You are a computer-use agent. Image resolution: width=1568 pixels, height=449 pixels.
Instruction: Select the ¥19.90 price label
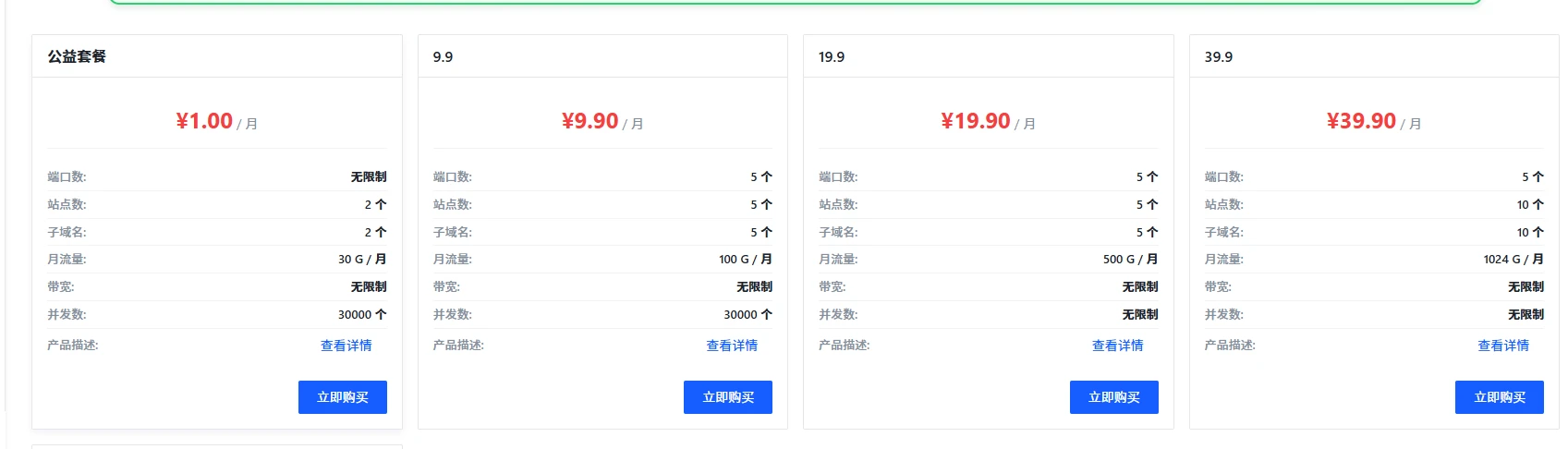[x=976, y=121]
